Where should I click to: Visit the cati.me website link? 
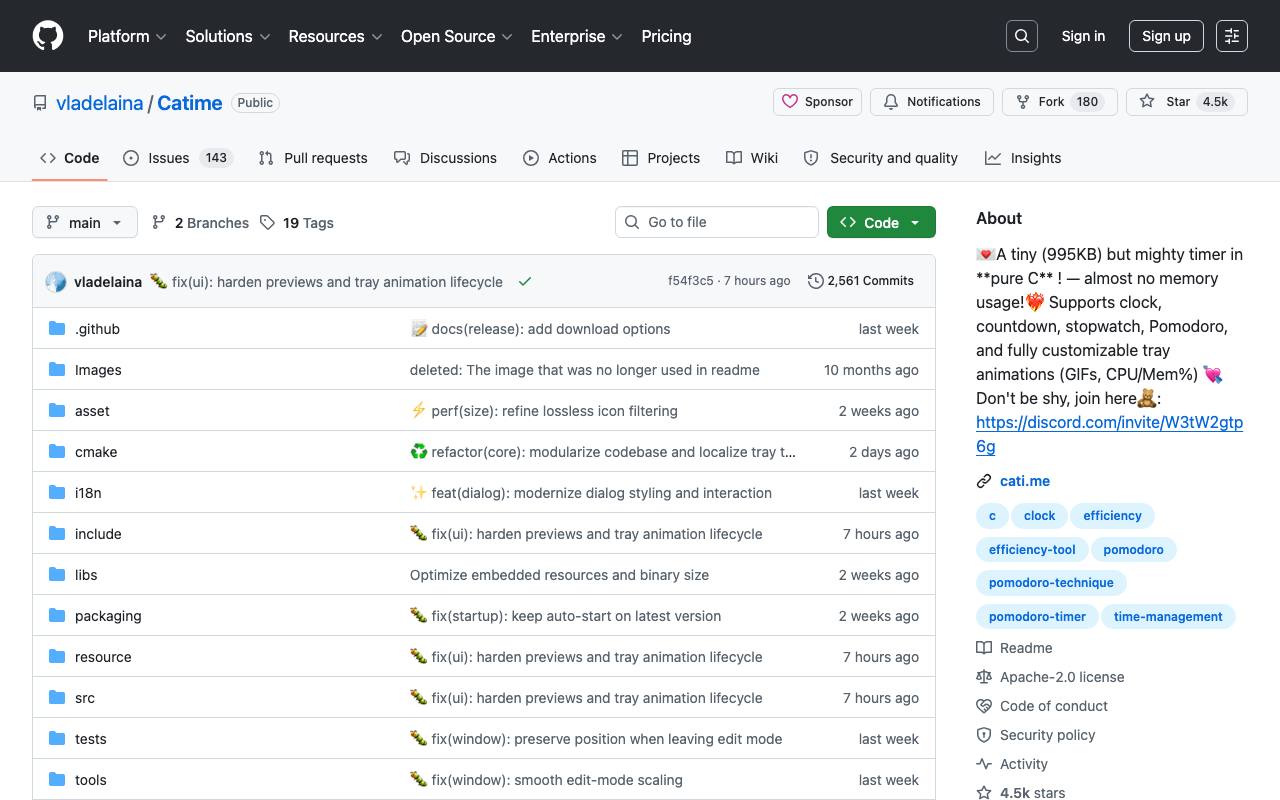(1025, 481)
